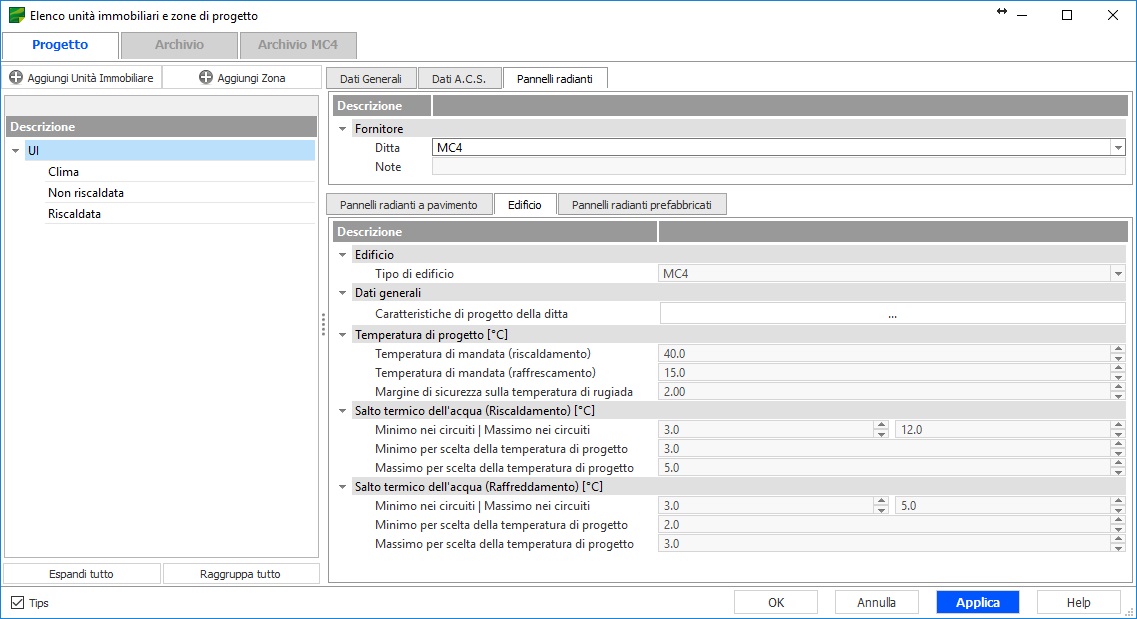Open Pannelli radianti prefabbricati tab
The height and width of the screenshot is (619, 1137).
click(x=642, y=204)
